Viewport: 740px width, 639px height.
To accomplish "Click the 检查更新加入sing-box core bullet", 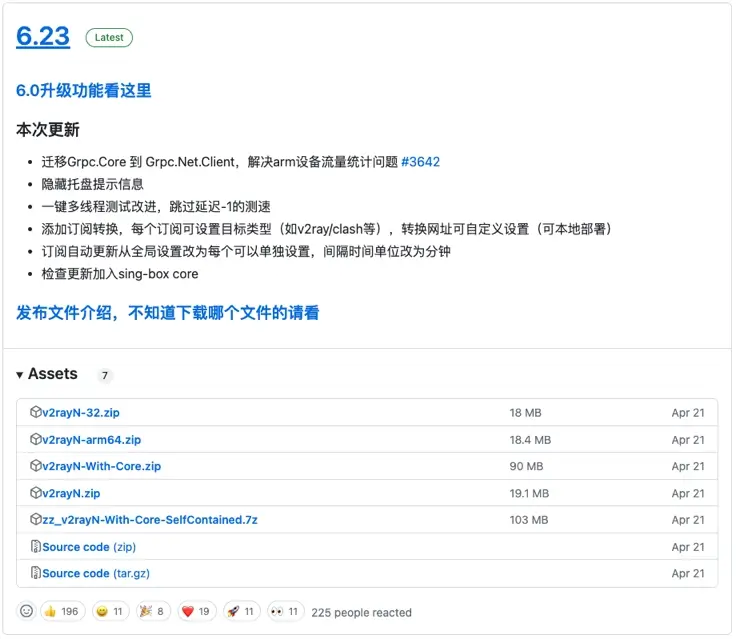I will (120, 274).
